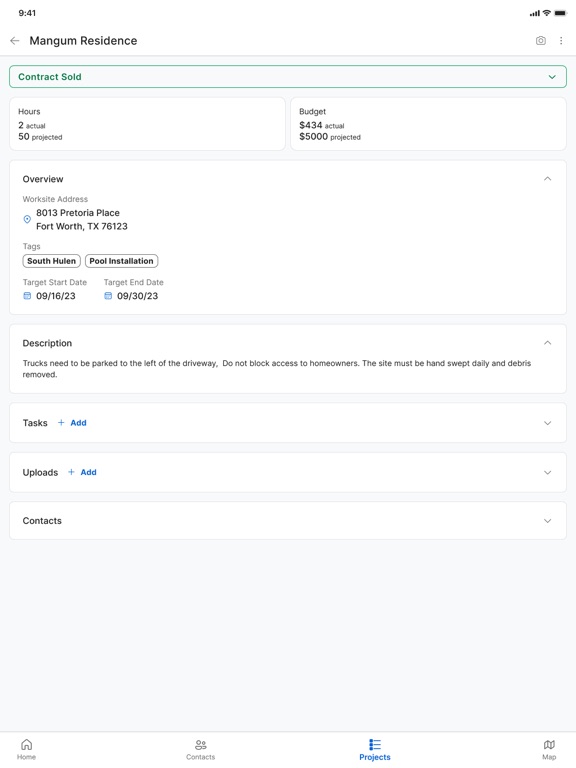Add a new task
Image resolution: width=576 pixels, height=768 pixels.
click(x=72, y=423)
